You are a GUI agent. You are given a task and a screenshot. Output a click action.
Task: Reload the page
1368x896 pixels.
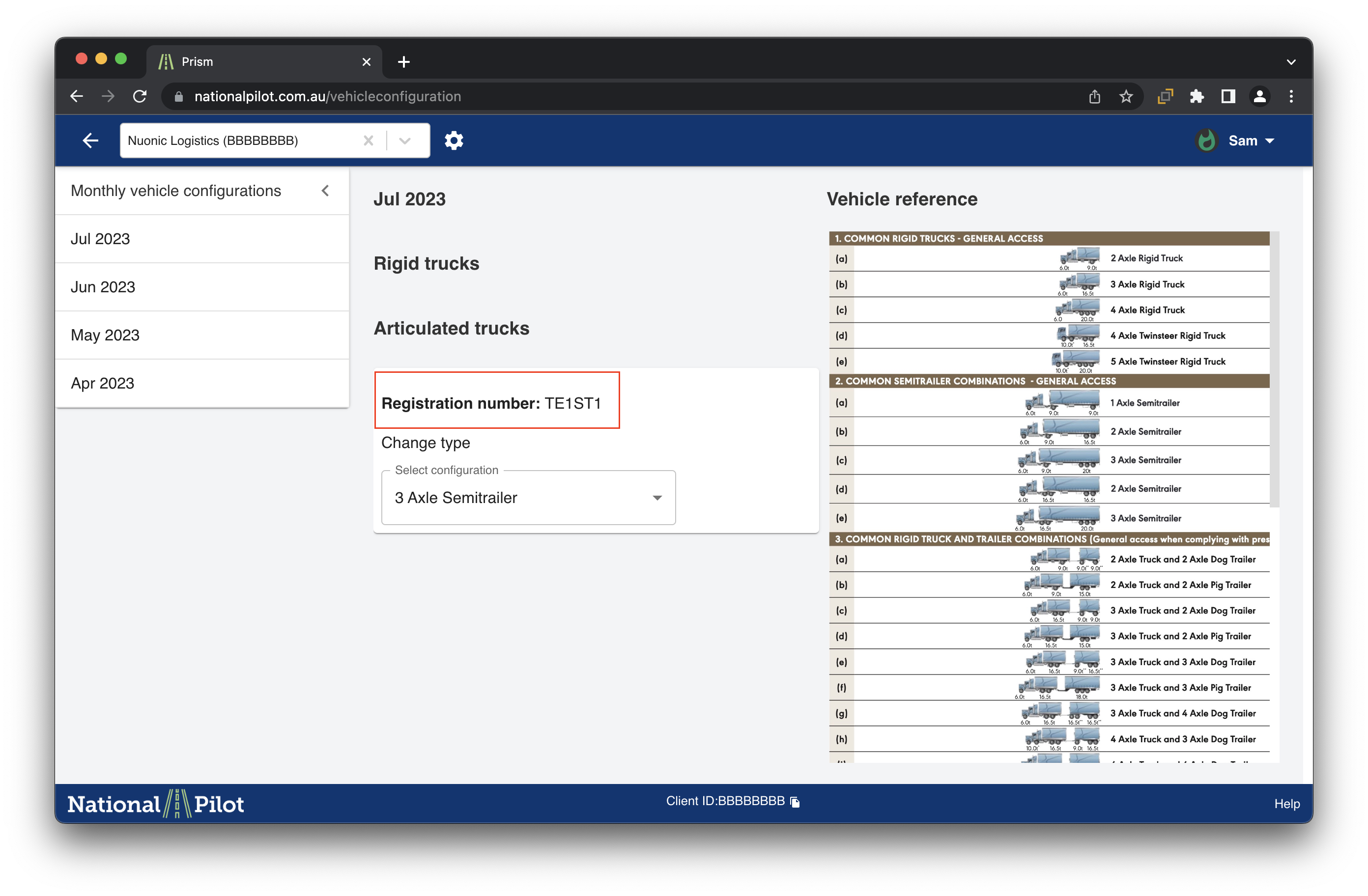point(140,97)
